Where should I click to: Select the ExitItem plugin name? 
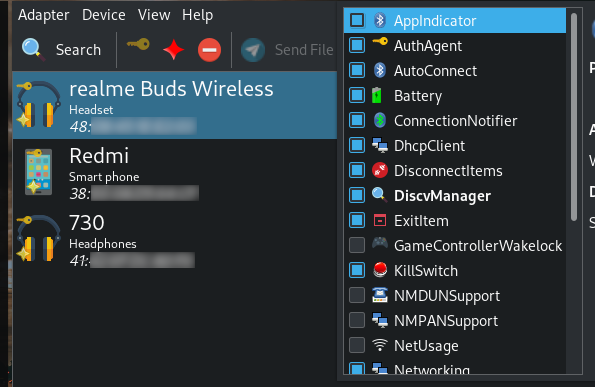(x=421, y=221)
